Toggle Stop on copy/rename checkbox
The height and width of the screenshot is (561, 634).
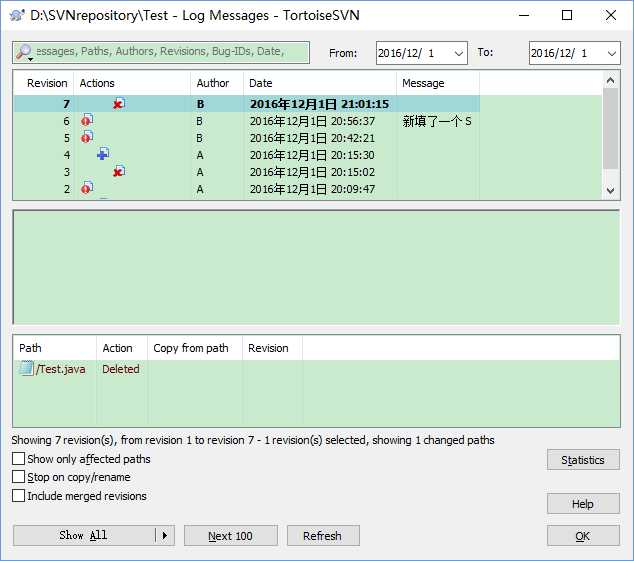point(18,477)
